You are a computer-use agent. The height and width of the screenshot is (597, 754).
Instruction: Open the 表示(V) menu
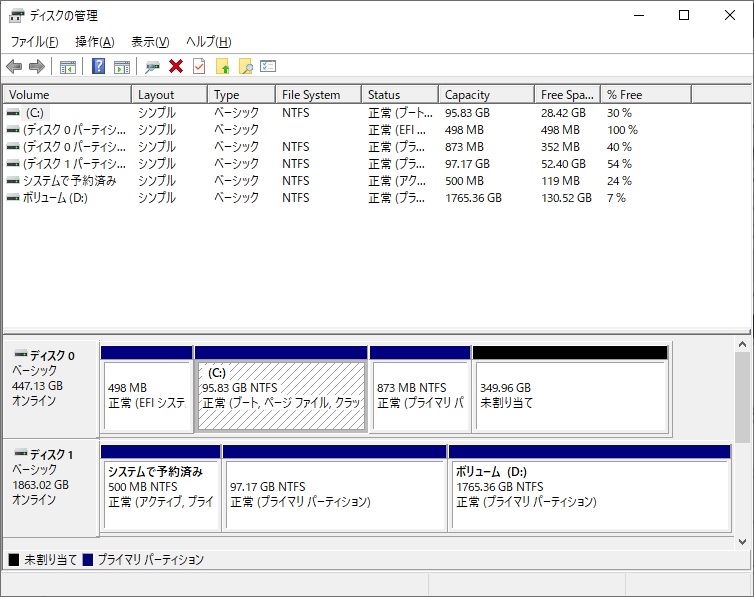click(x=151, y=42)
